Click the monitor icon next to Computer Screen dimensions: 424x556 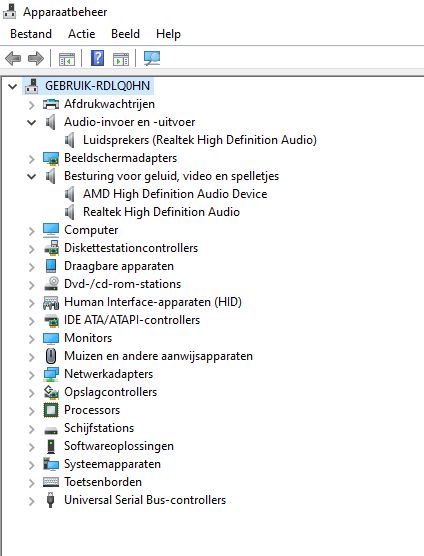tap(51, 230)
